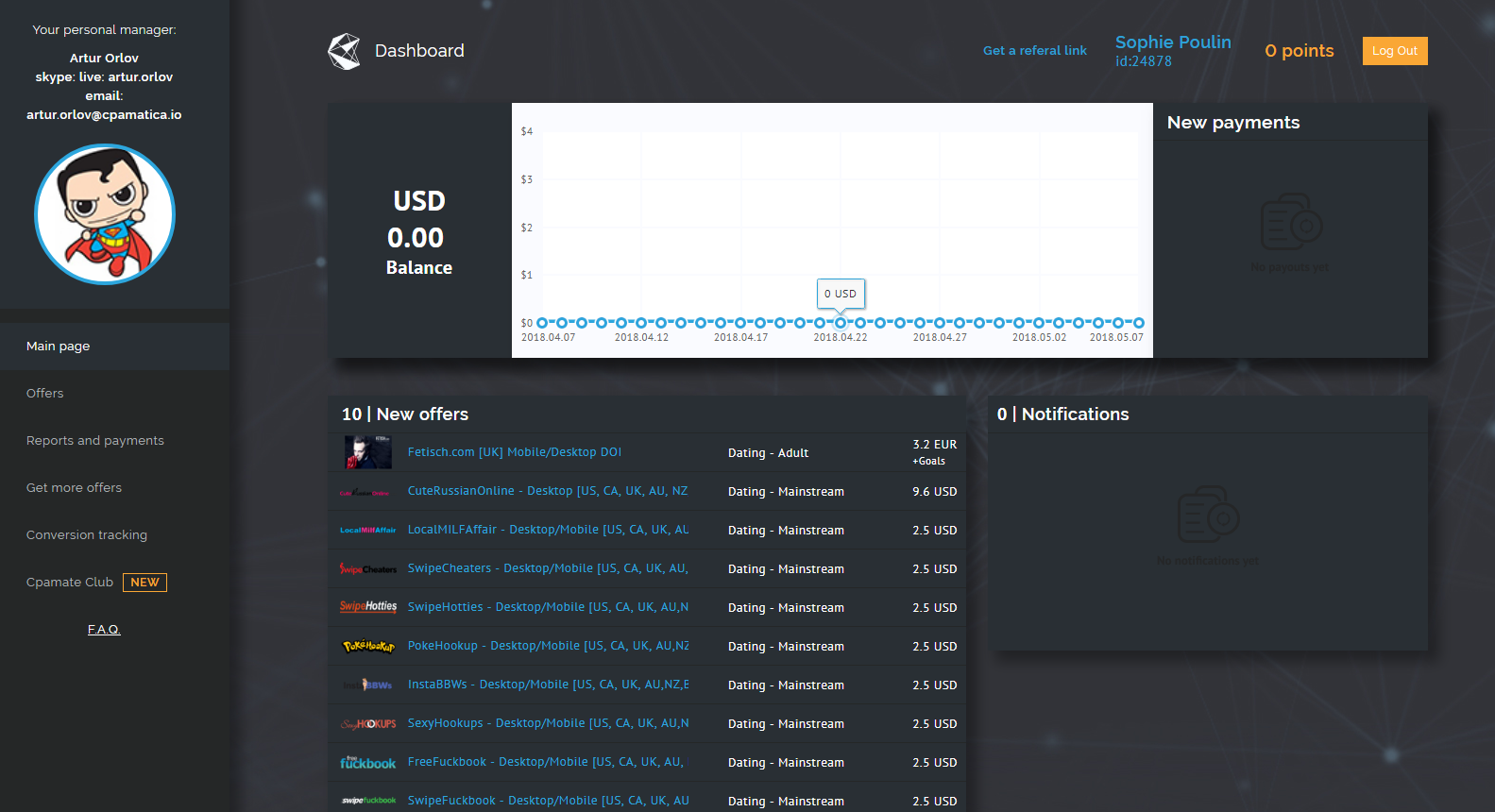Click the NEW badge next to Cpamate Club

(144, 583)
